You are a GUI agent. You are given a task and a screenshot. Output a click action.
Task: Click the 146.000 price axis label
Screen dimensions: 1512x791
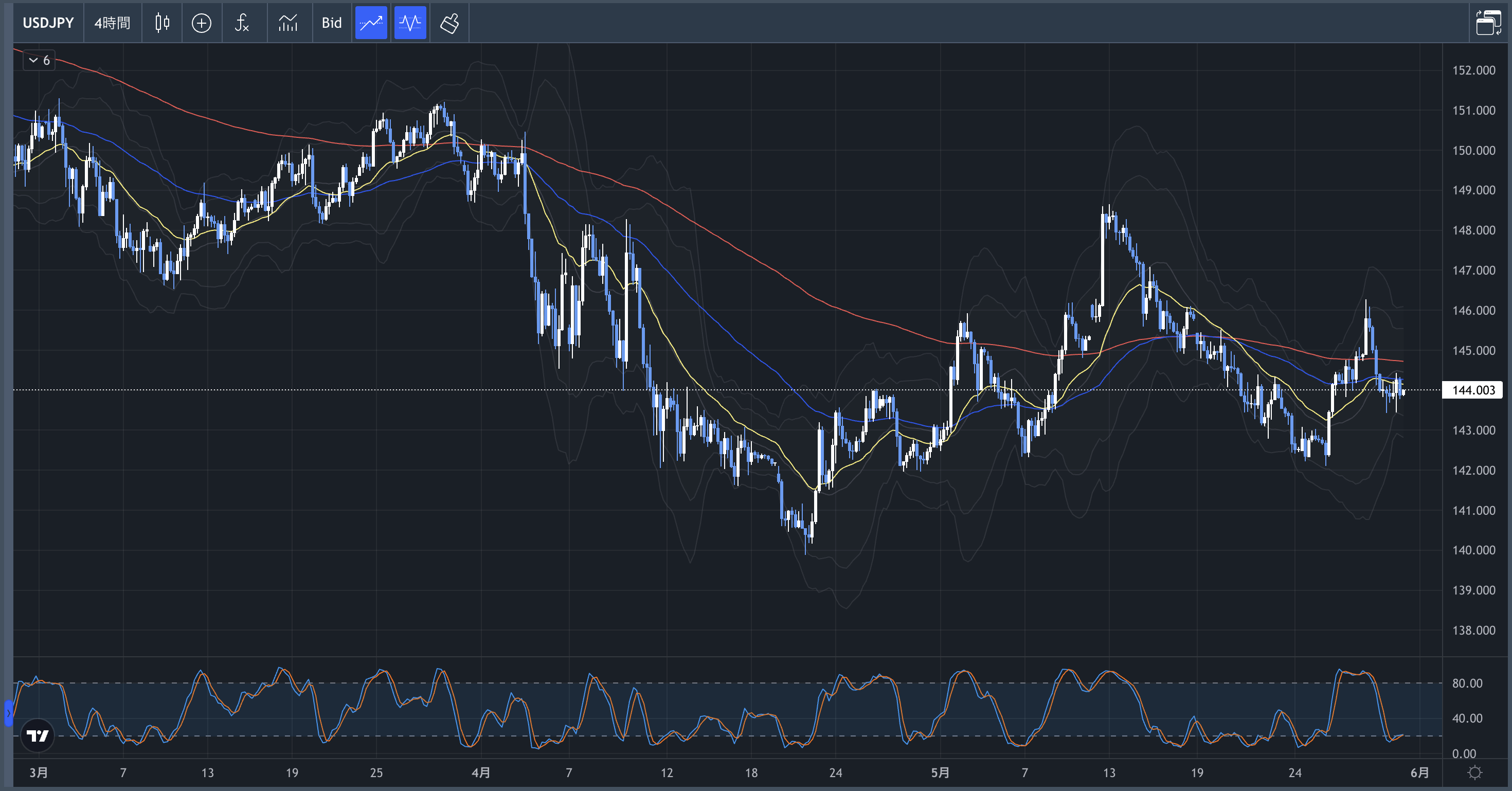(1473, 310)
